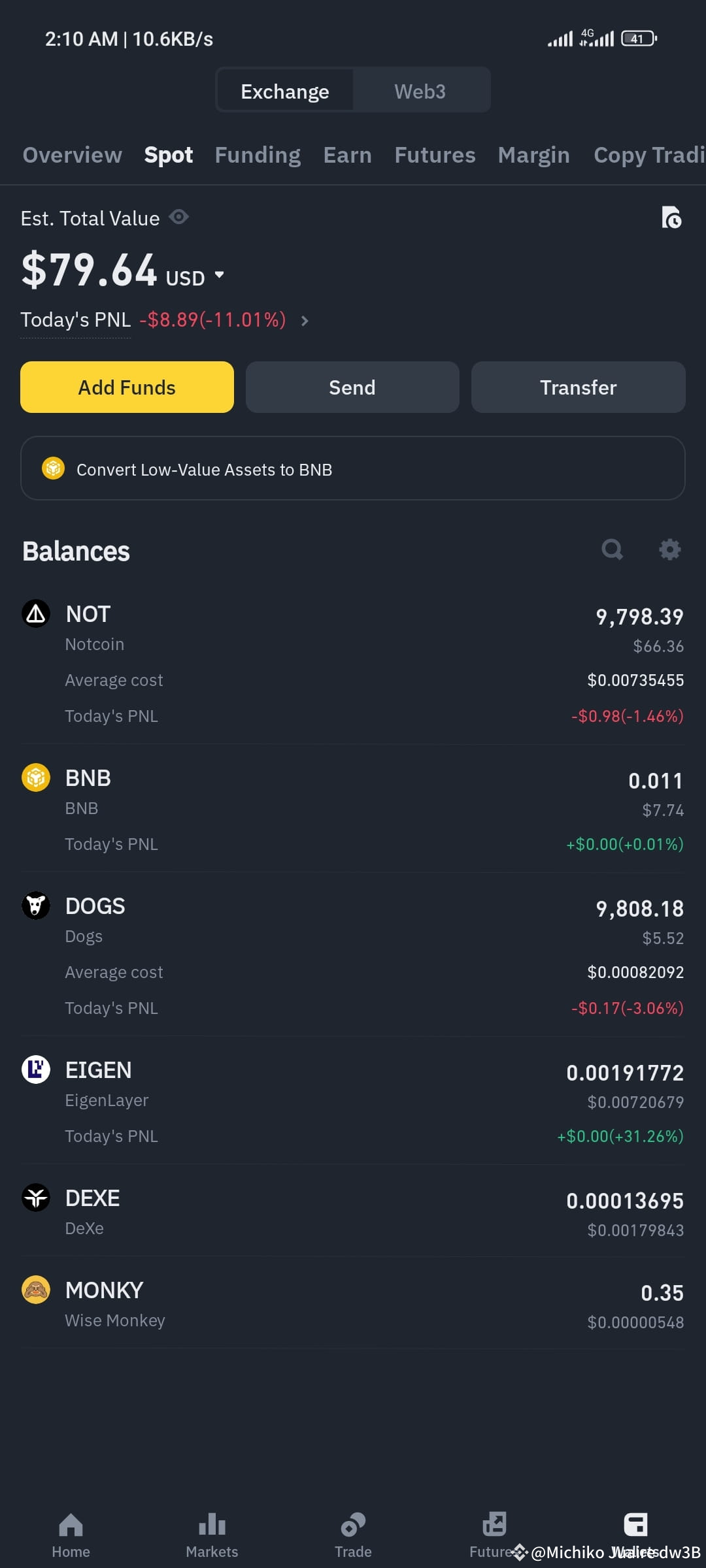Switch to the Funding tab
Screen dimensions: 706x1568
257,155
